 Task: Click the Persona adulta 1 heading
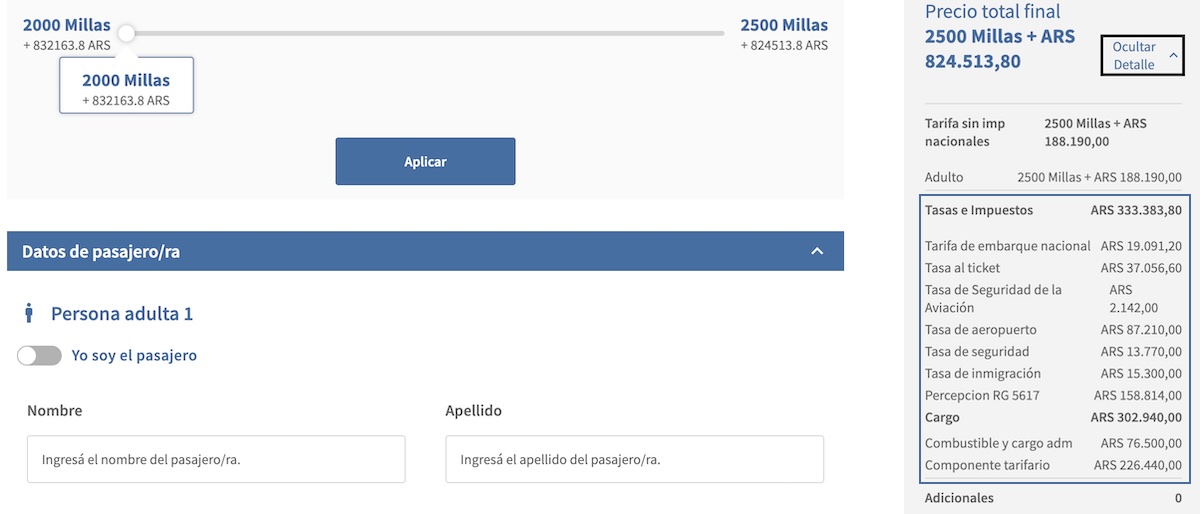pyautogui.click(x=122, y=314)
